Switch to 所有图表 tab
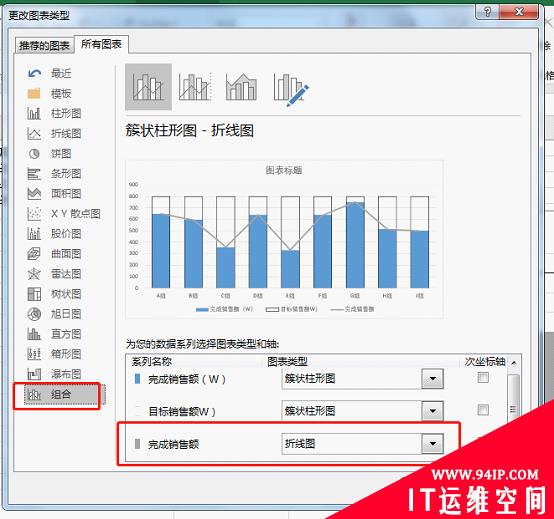Viewport: 554px width, 519px height. [101, 44]
